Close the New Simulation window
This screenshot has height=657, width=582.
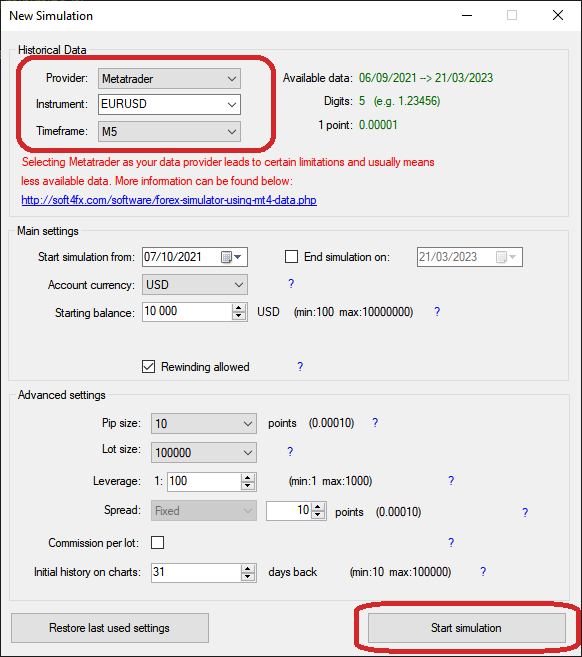point(558,16)
